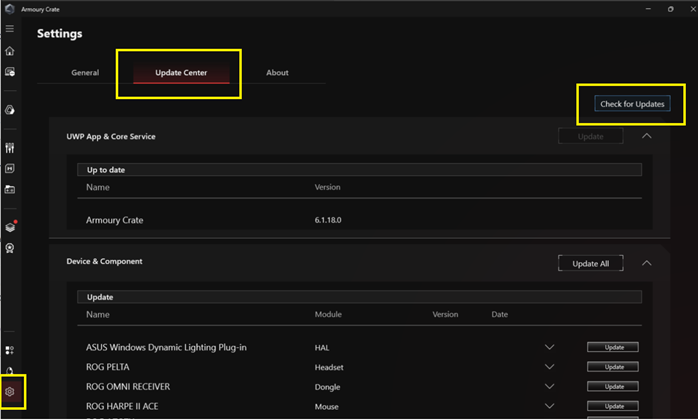Screen dimensions: 698x420
Task: Collapse the Device & Component section
Action: [647, 263]
